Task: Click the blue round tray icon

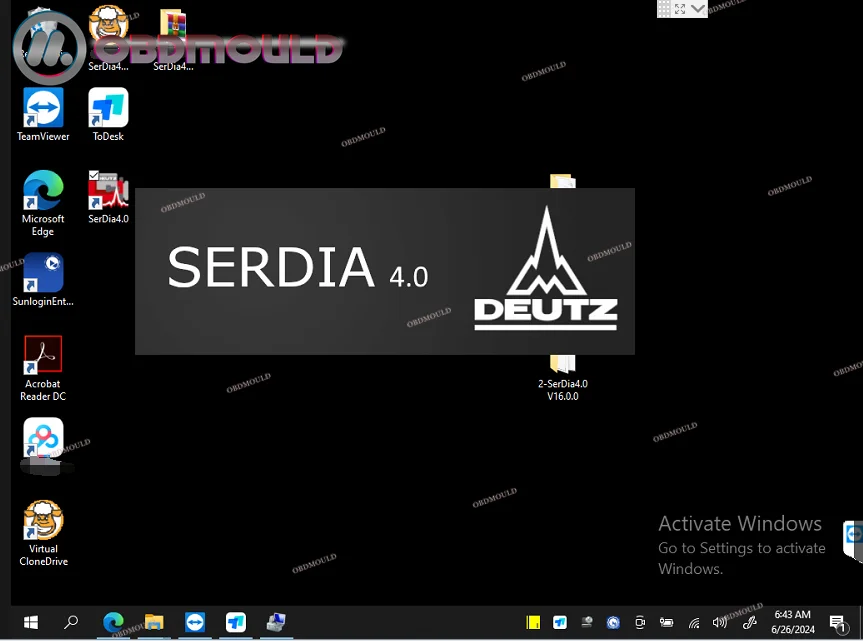Action: tap(613, 622)
